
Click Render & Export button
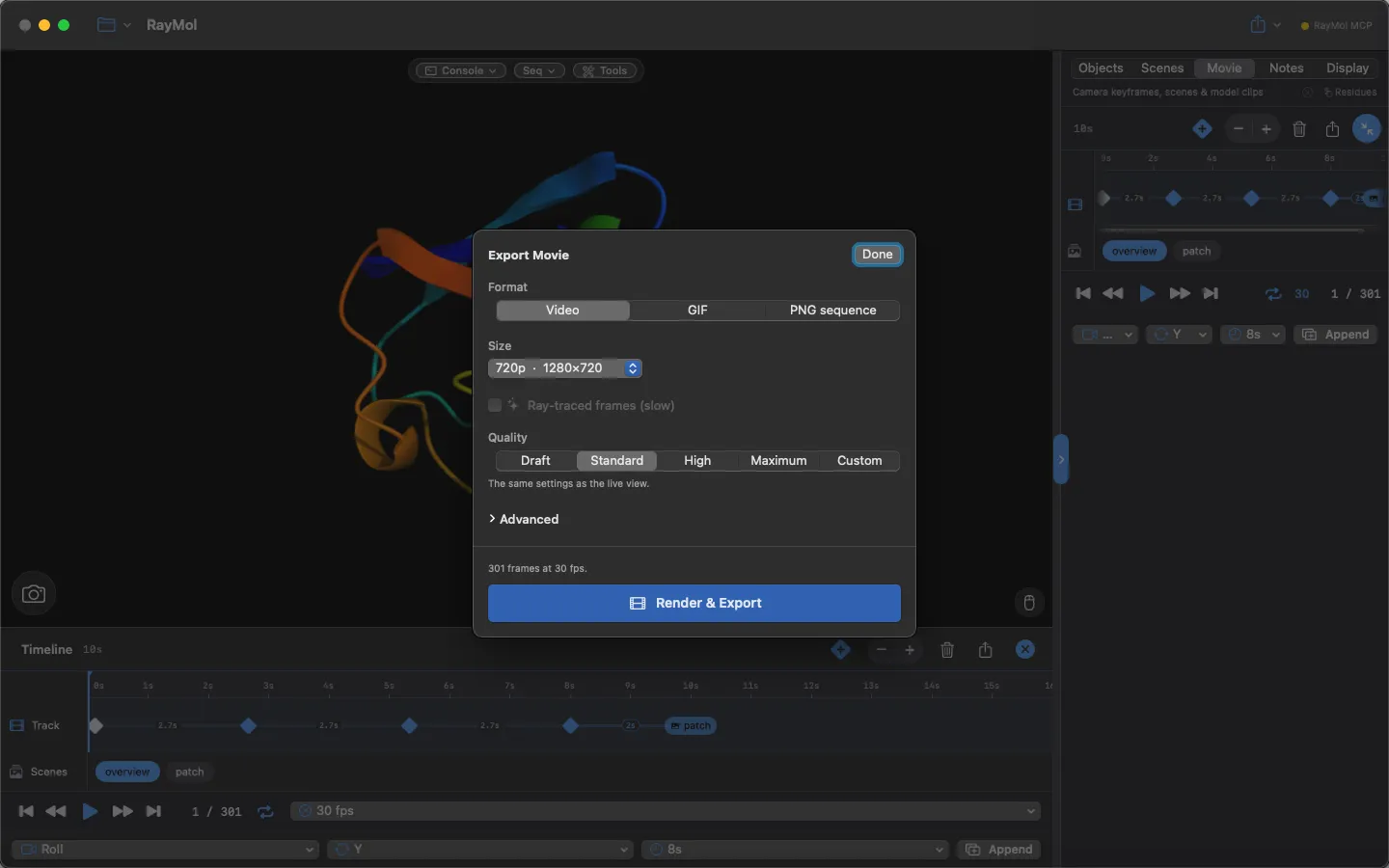[694, 604]
